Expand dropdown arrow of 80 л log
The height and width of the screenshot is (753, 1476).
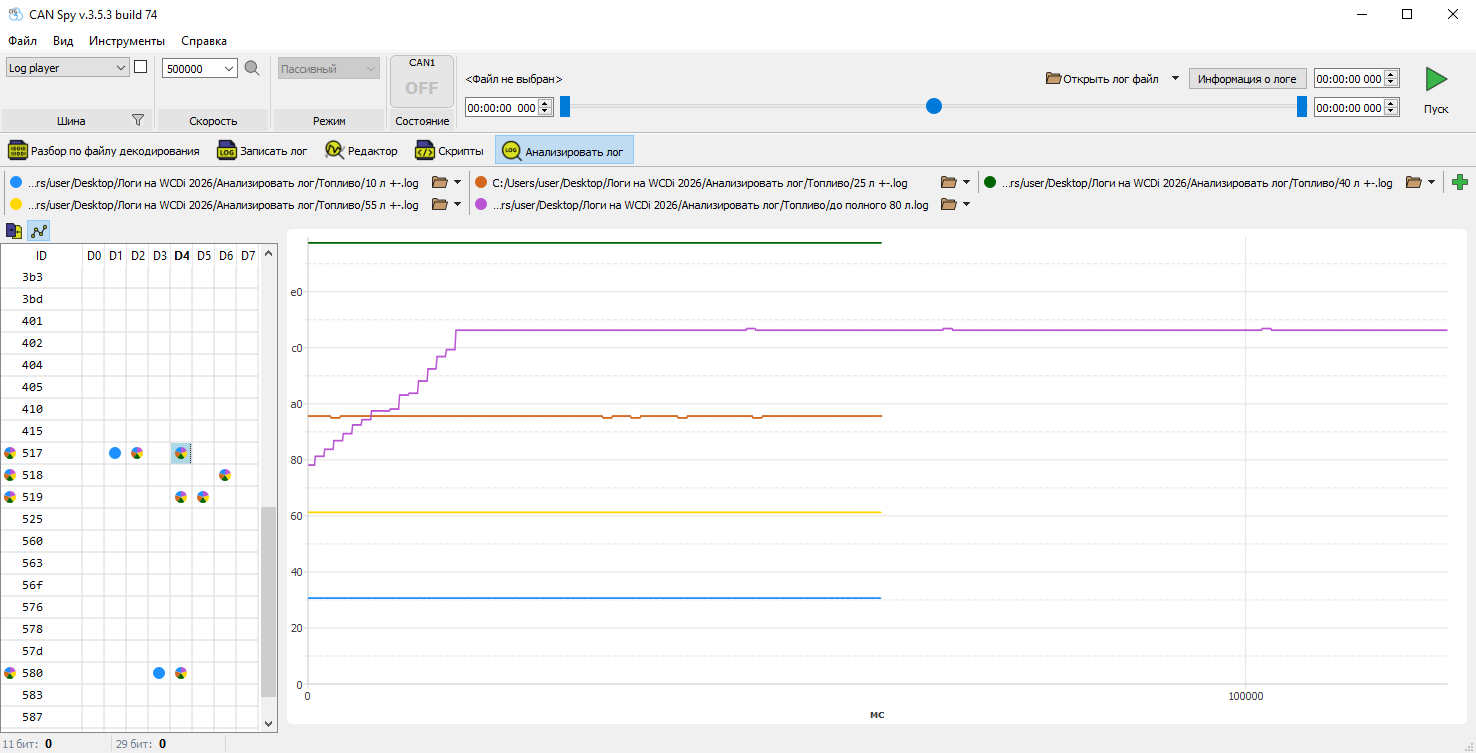click(966, 204)
